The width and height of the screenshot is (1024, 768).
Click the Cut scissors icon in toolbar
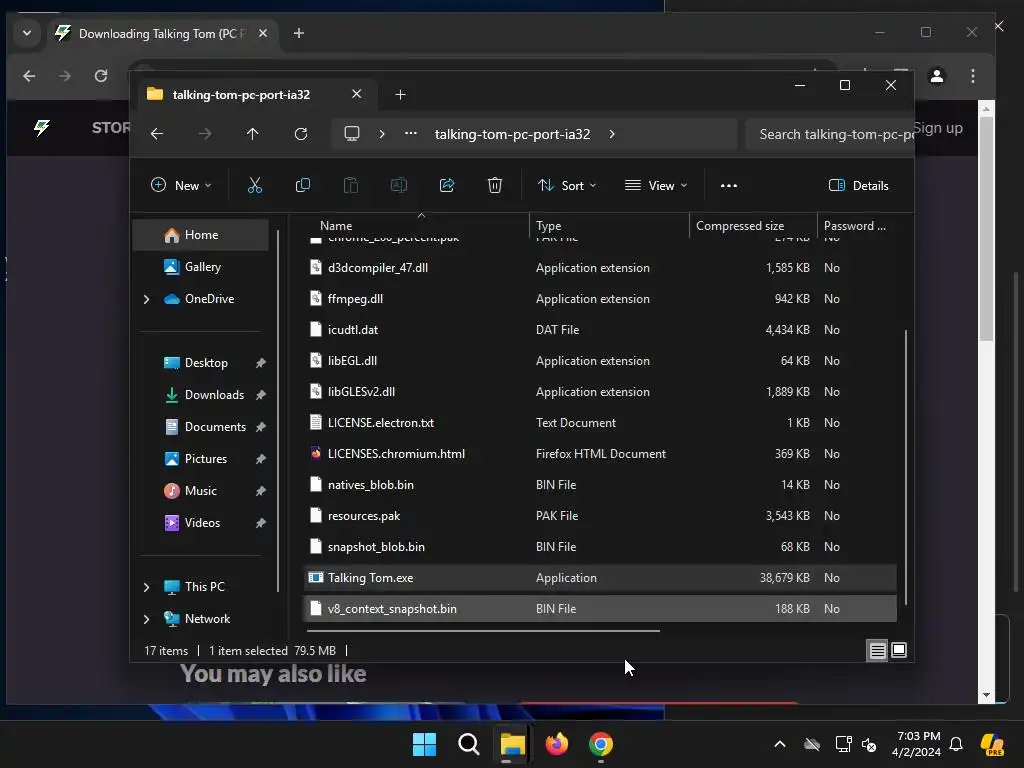point(255,185)
